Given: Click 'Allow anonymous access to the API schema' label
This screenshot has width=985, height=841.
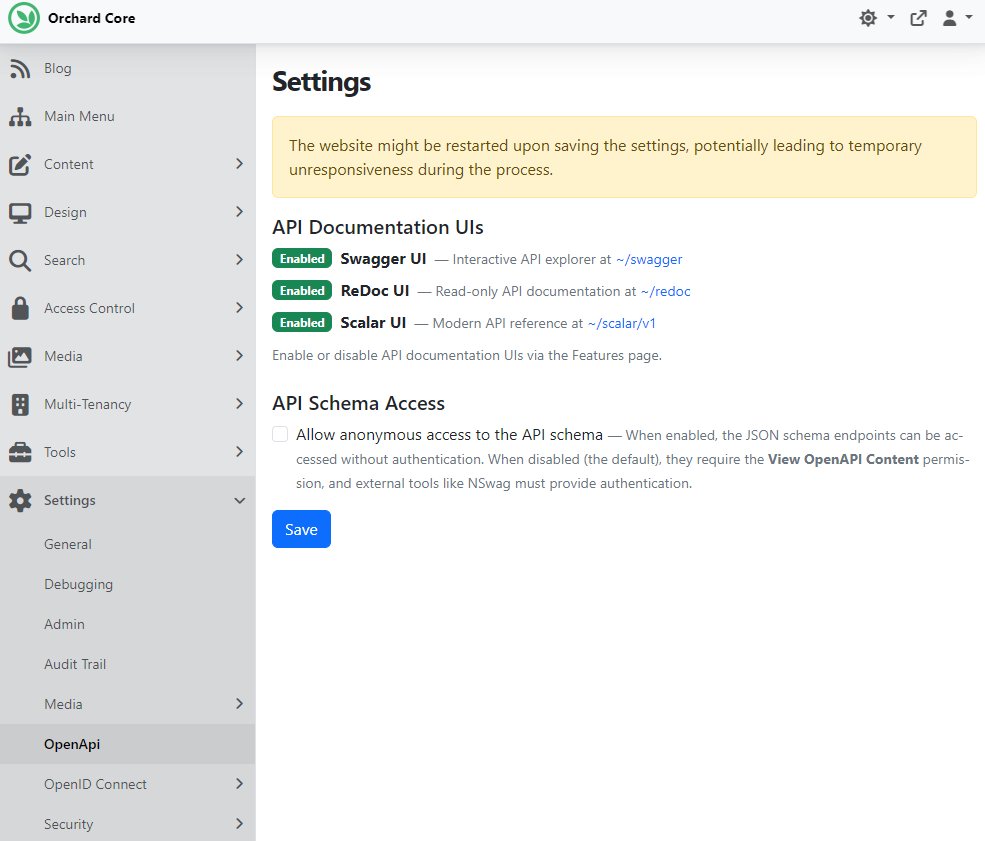Looking at the screenshot, I should coord(449,435).
